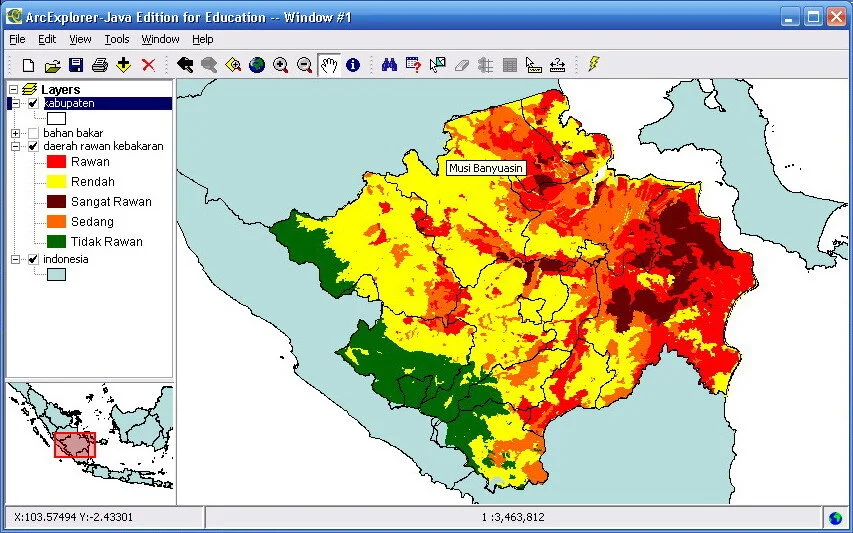853x533 pixels.
Task: Enable the bahan bakar layer checkbox
Action: click(33, 133)
